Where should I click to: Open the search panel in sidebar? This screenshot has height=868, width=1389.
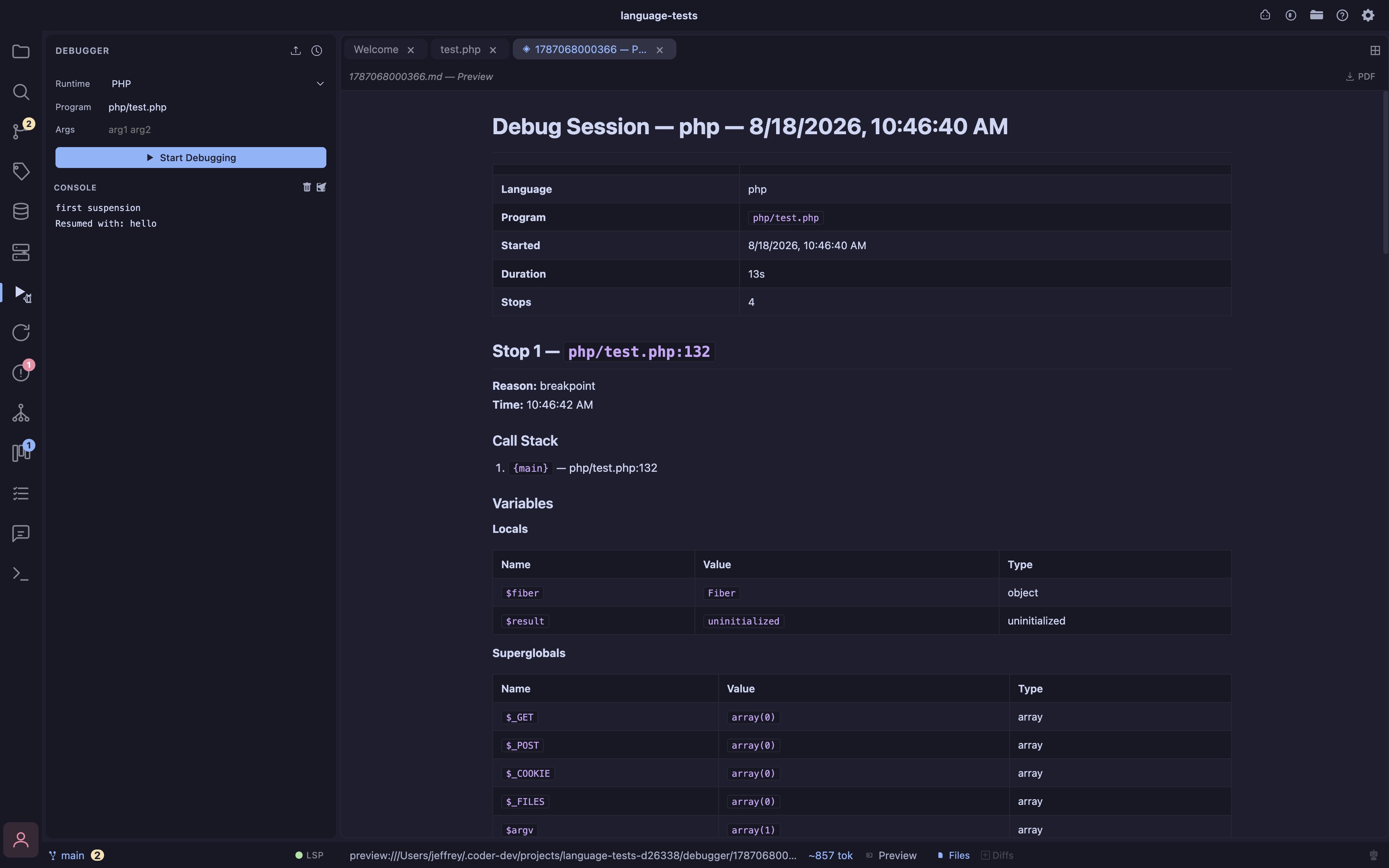click(20, 92)
